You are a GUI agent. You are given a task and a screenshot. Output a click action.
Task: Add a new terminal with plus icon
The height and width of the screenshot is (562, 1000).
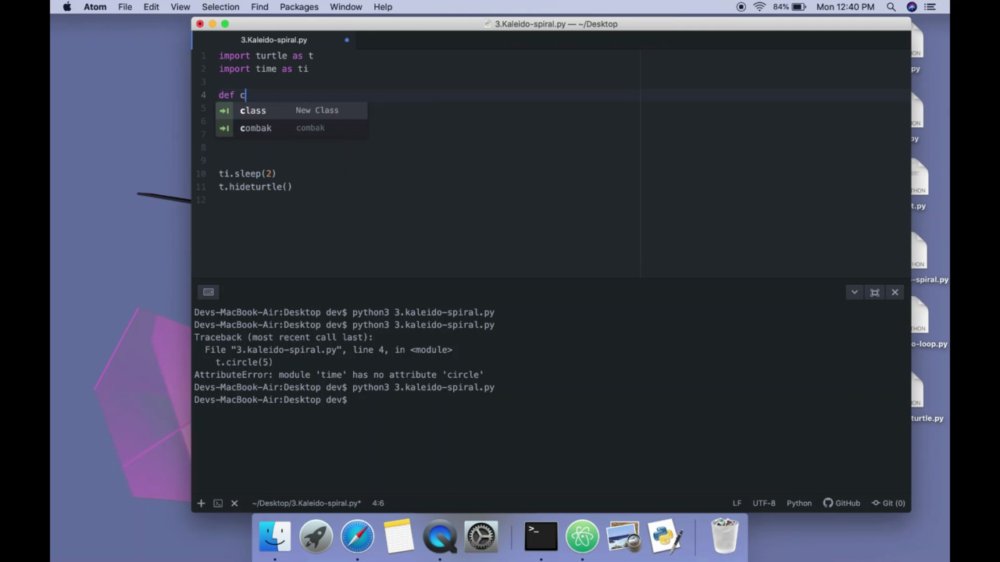pyautogui.click(x=201, y=503)
